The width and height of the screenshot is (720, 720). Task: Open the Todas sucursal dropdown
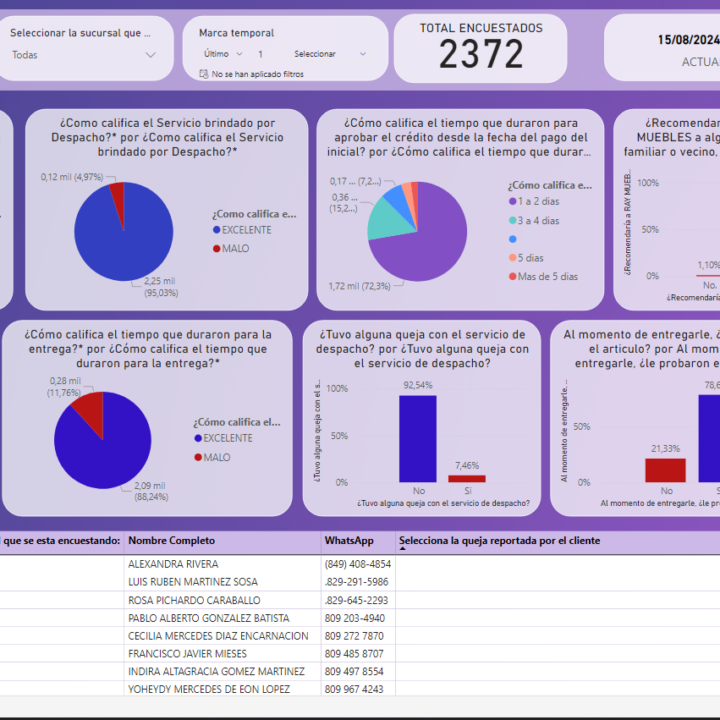84,55
